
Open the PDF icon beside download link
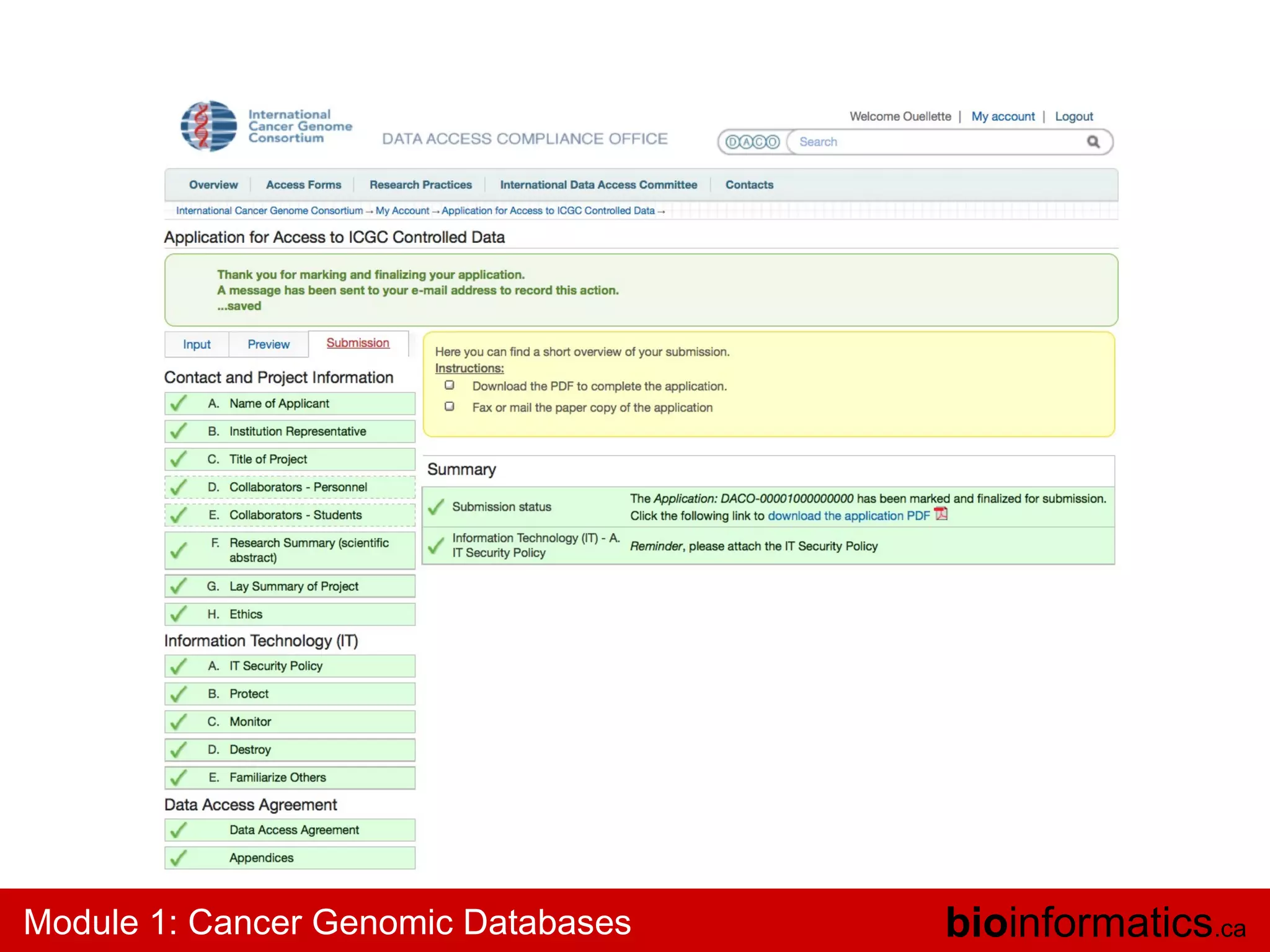[x=941, y=514]
